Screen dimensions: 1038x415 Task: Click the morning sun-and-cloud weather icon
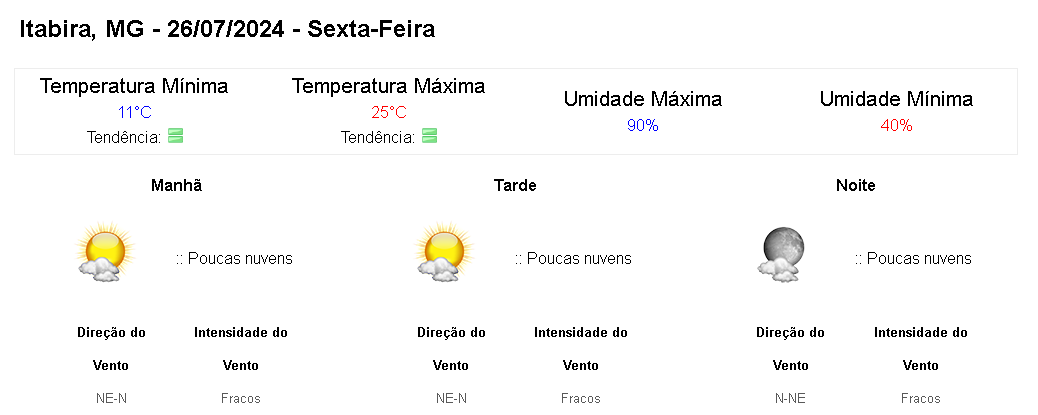pos(104,253)
